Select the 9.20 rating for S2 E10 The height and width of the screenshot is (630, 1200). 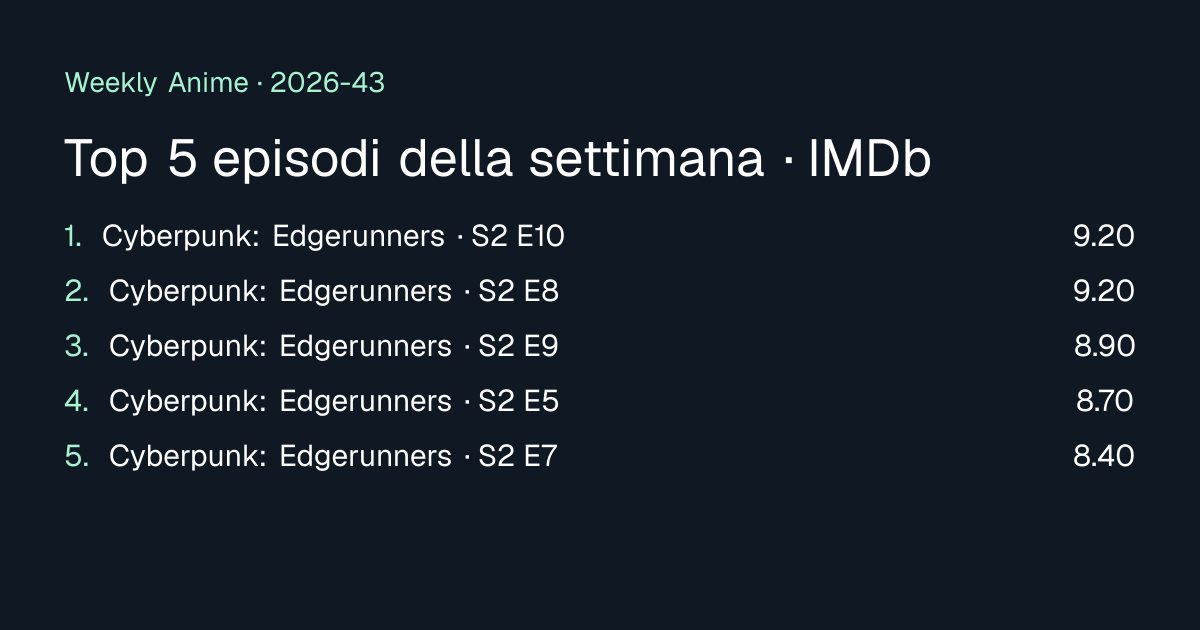[x=1104, y=237]
